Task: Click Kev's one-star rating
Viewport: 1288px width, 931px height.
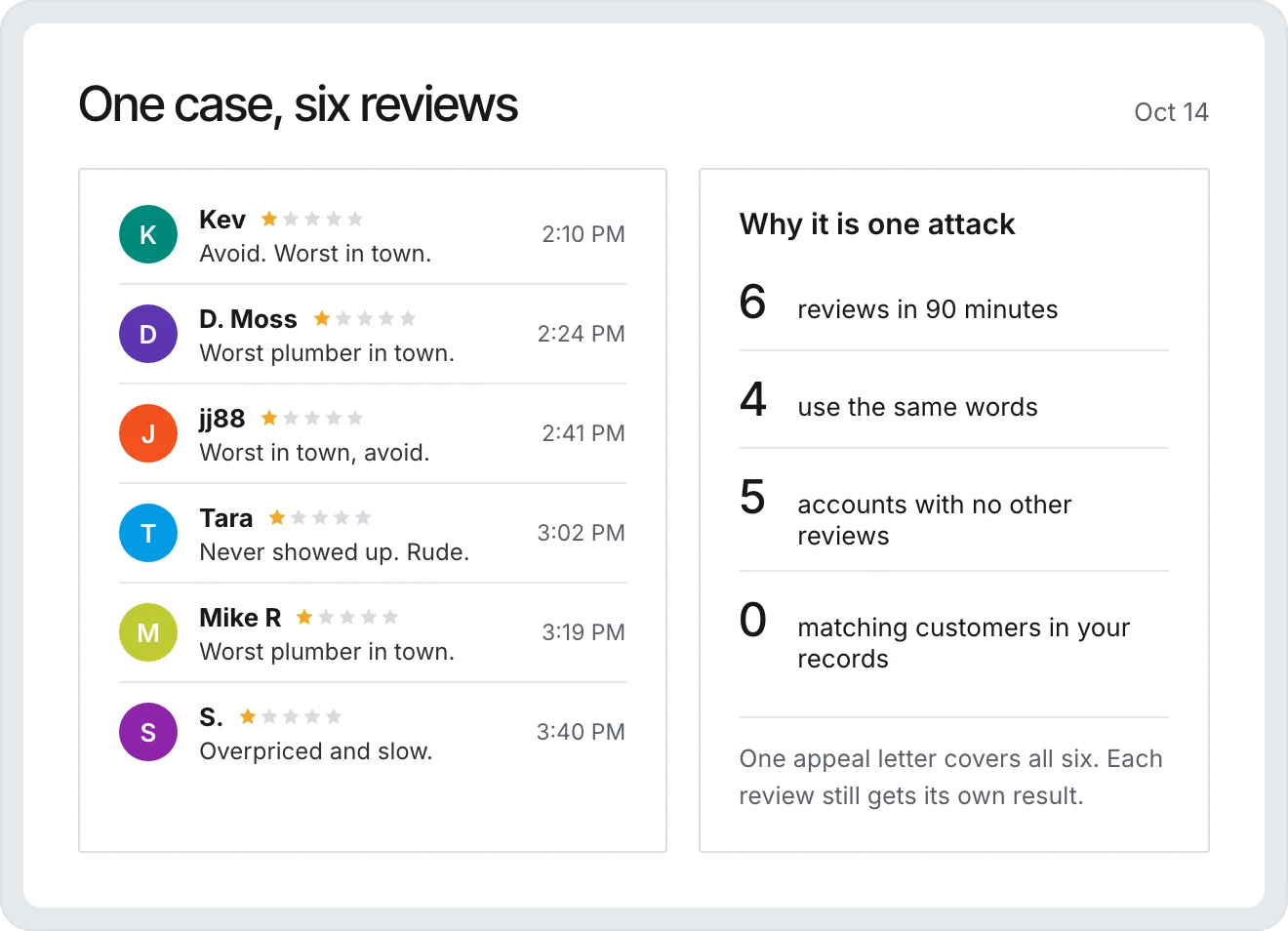Action: point(312,219)
